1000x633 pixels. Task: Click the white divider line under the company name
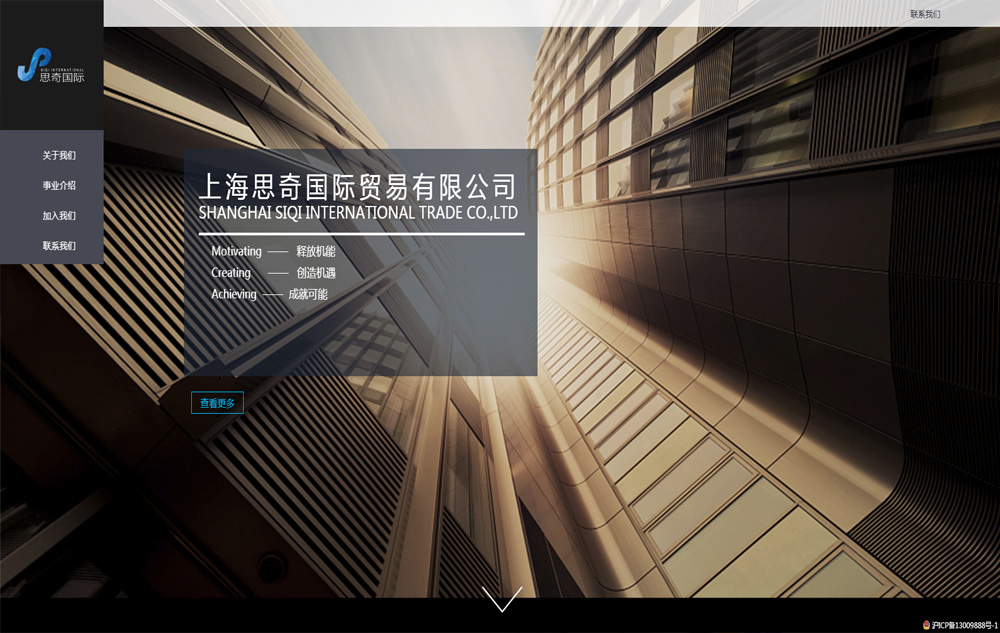361,234
